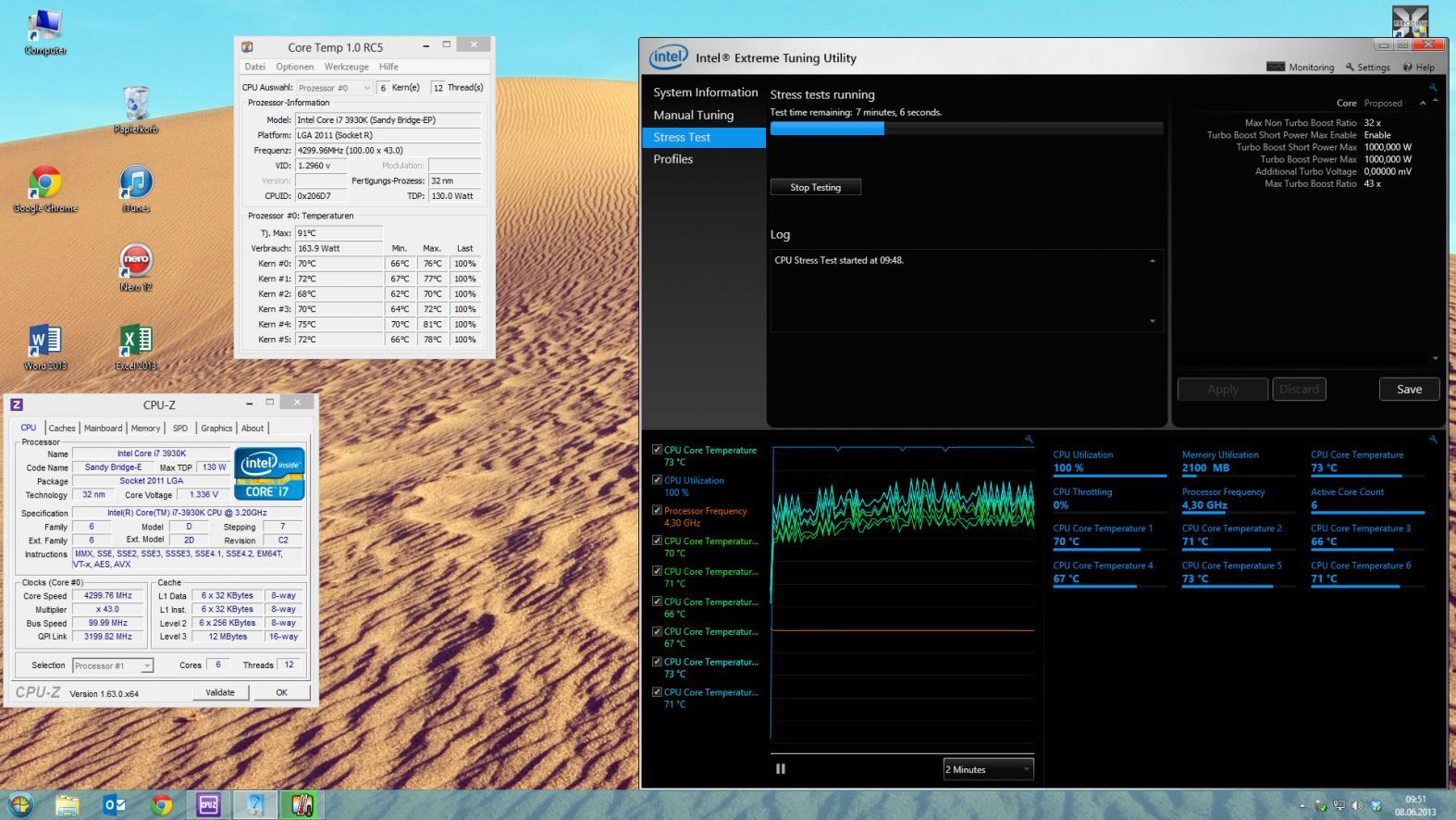
Task: Select the Excel 2013 desktop shortcut
Action: (x=136, y=347)
